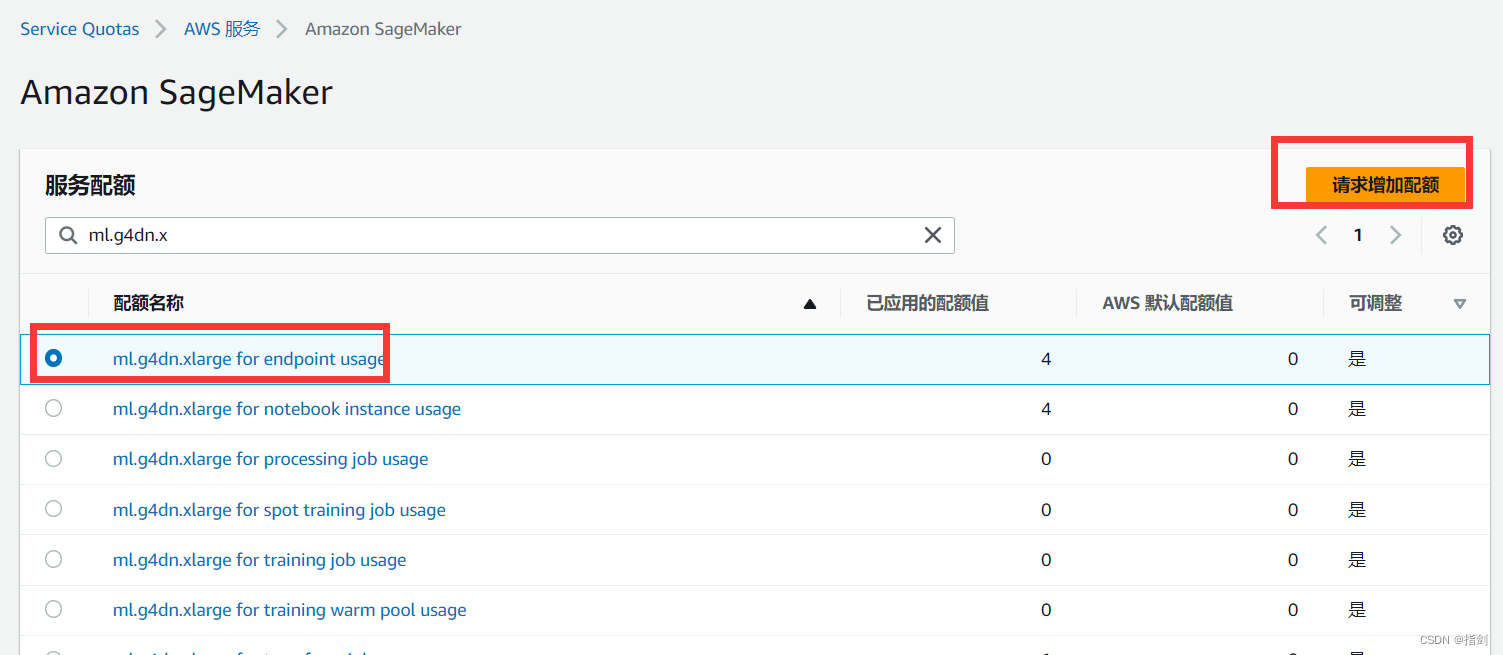Select radio for training warm pool usage
Image resolution: width=1503 pixels, height=655 pixels.
[54, 609]
